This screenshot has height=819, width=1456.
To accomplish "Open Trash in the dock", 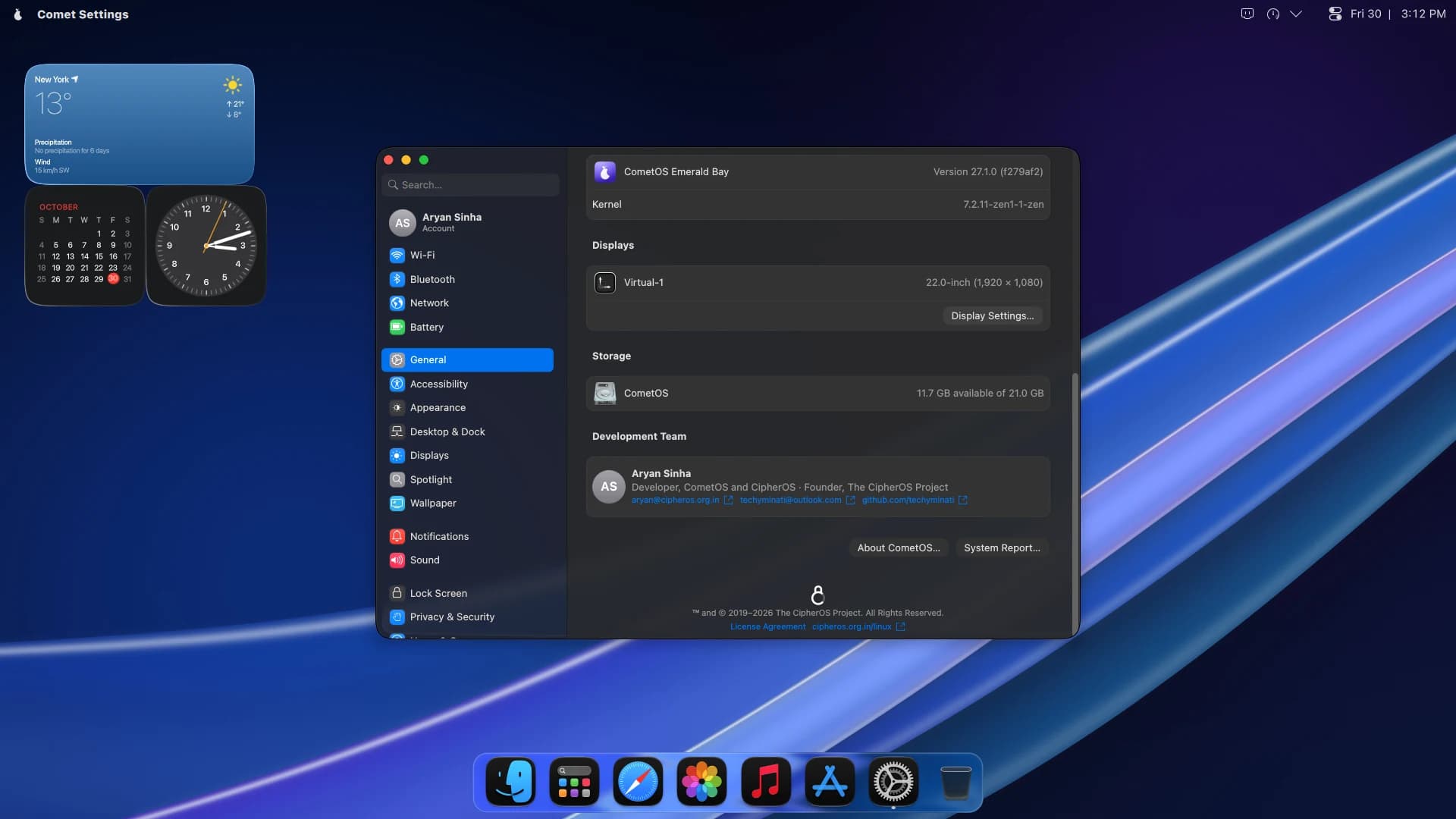I will coord(955,782).
